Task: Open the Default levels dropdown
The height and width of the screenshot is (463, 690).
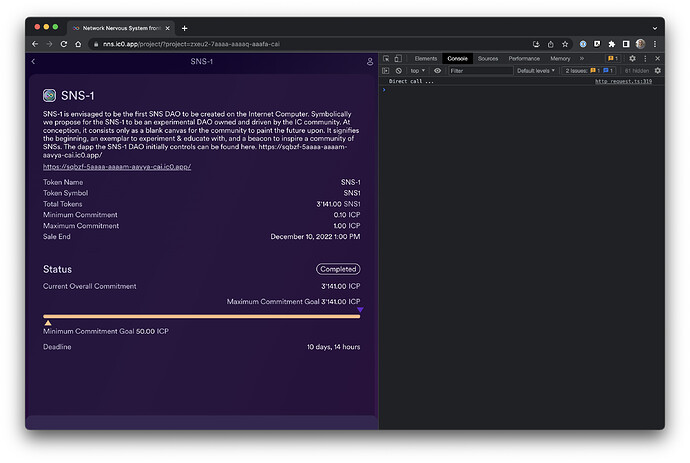Action: coord(536,70)
